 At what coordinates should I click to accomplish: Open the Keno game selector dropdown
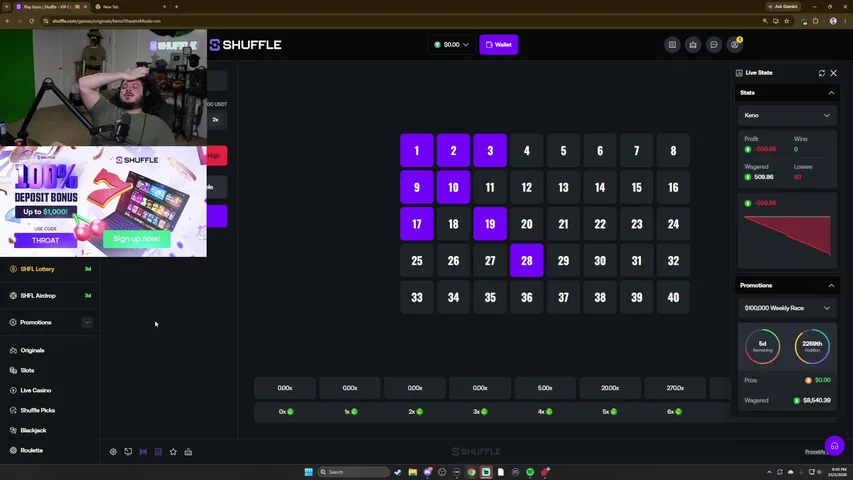(787, 115)
